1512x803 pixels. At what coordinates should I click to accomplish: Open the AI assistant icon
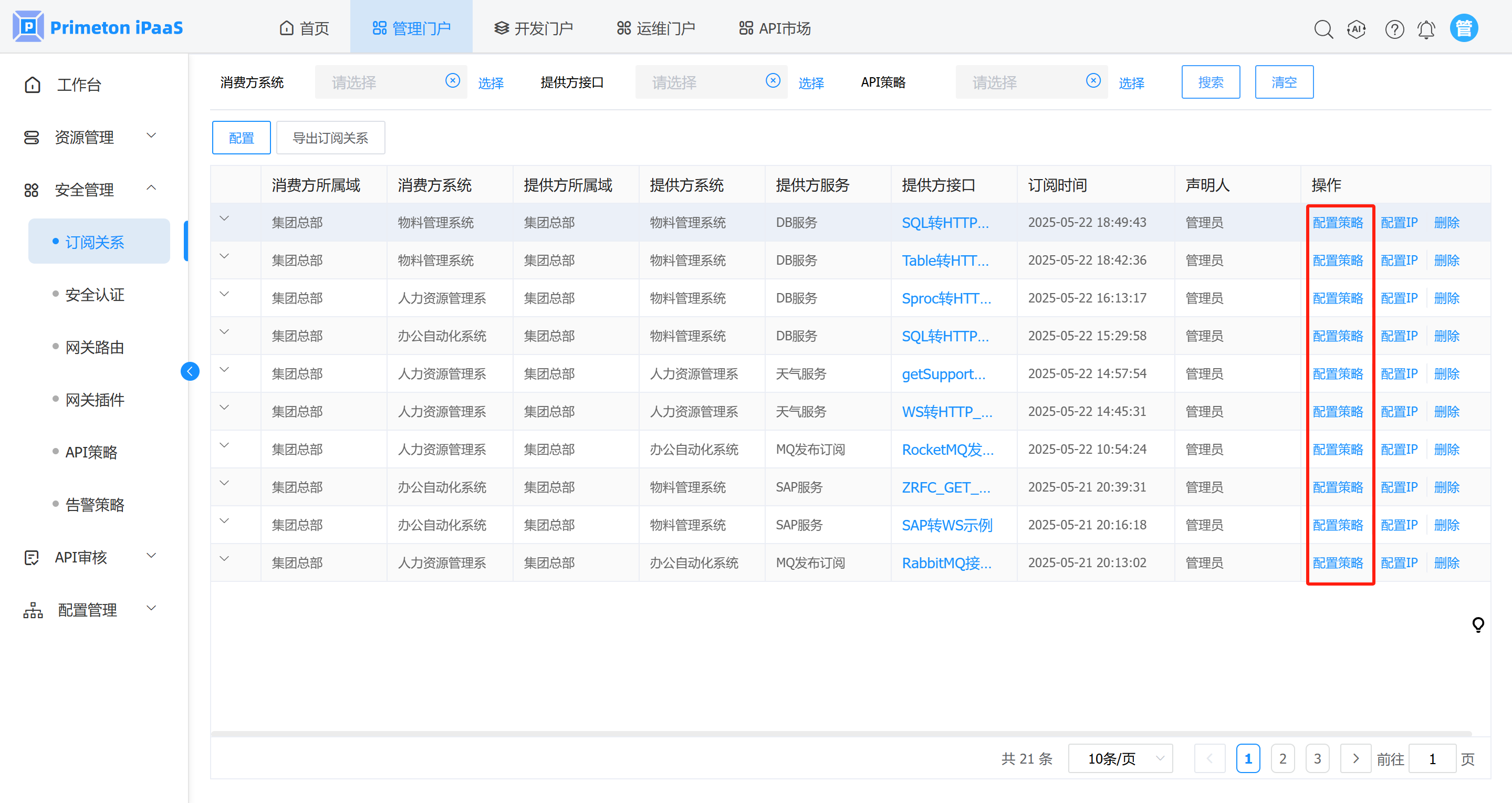pos(1357,29)
